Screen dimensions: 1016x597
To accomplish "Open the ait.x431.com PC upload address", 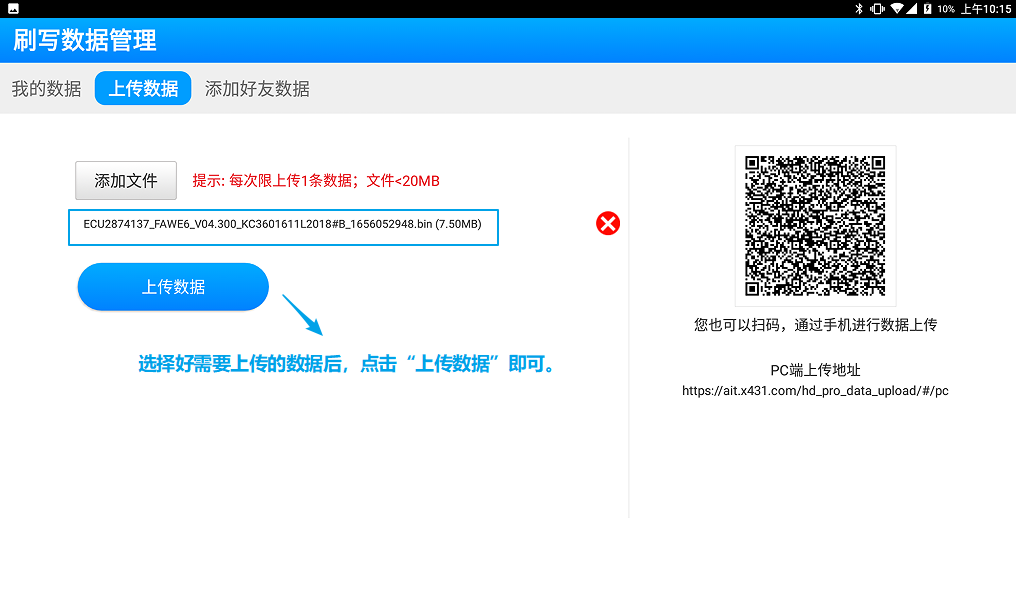I will click(815, 391).
